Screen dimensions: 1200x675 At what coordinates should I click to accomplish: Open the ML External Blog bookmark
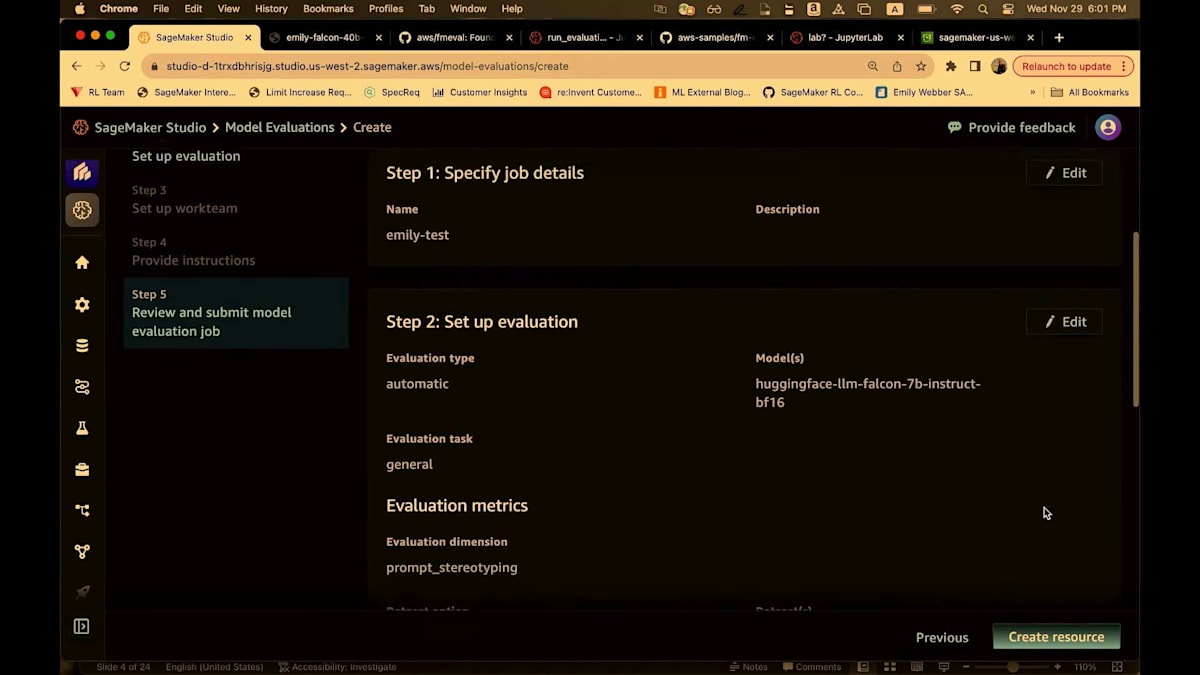pos(701,92)
